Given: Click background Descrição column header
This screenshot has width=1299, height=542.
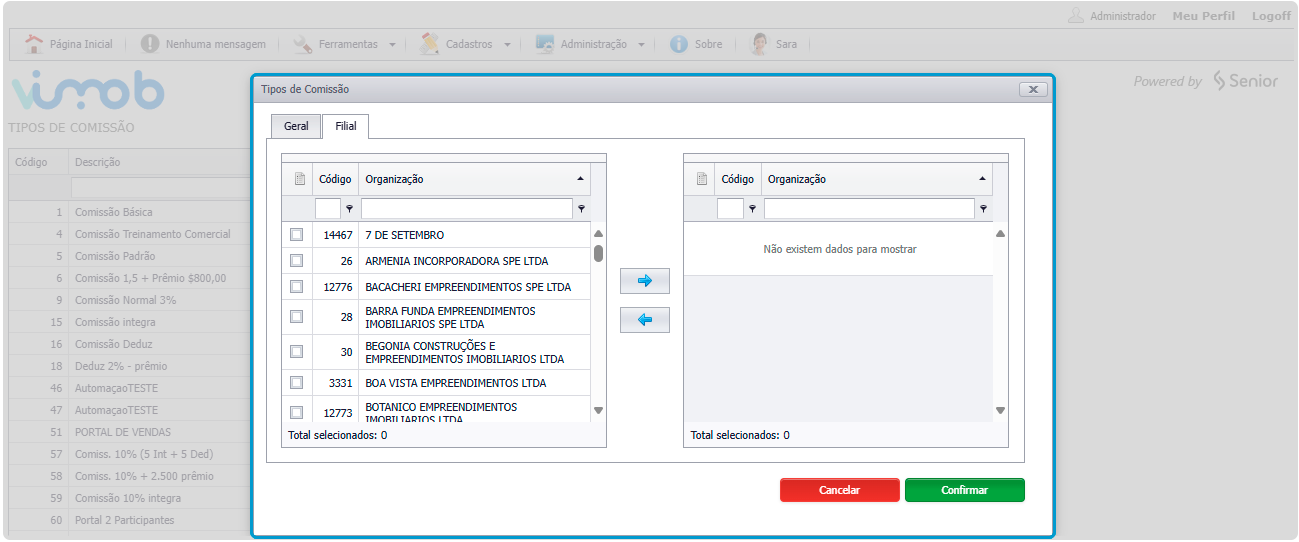Looking at the screenshot, I should pos(159,162).
